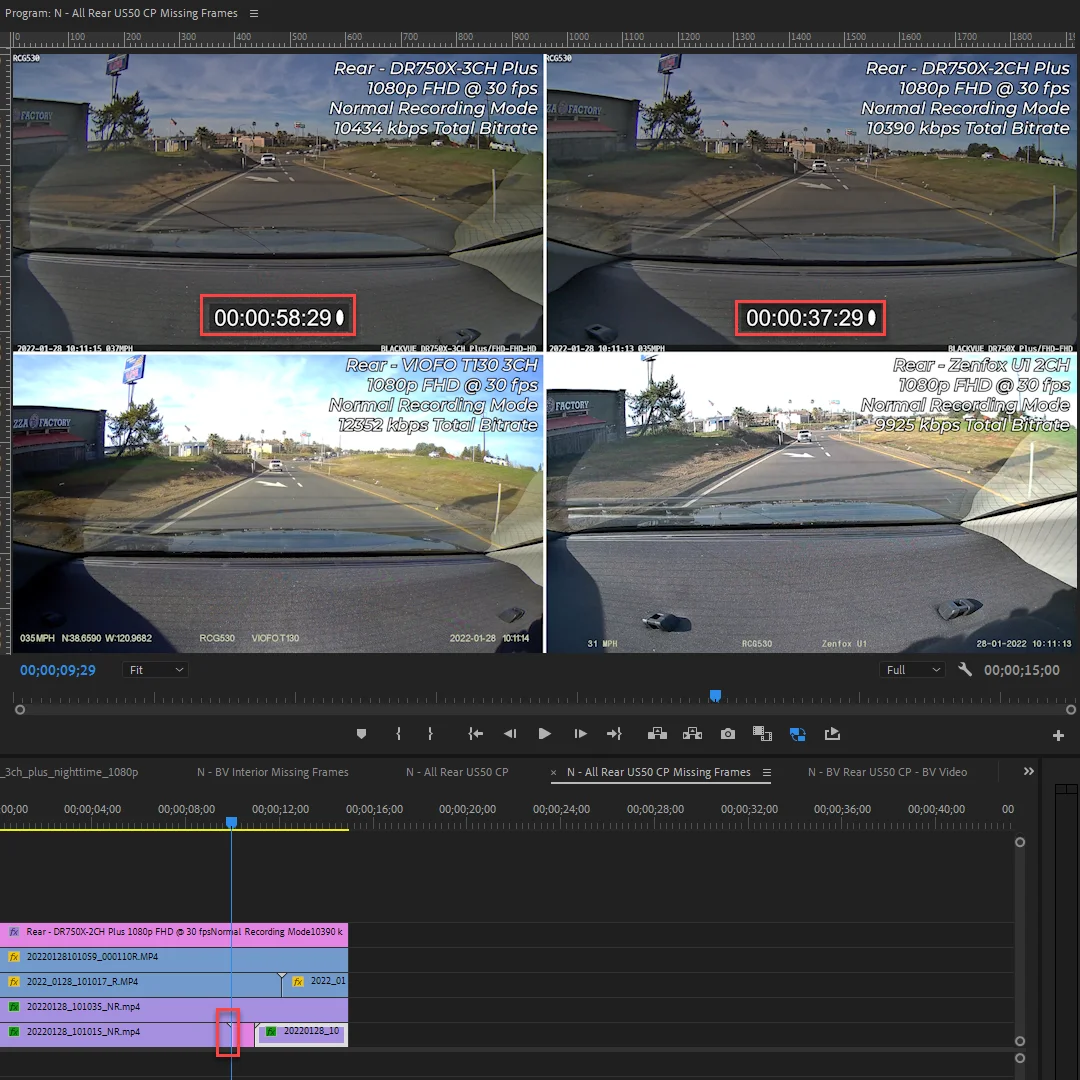
Task: Open the Comparison View button
Action: (762, 734)
